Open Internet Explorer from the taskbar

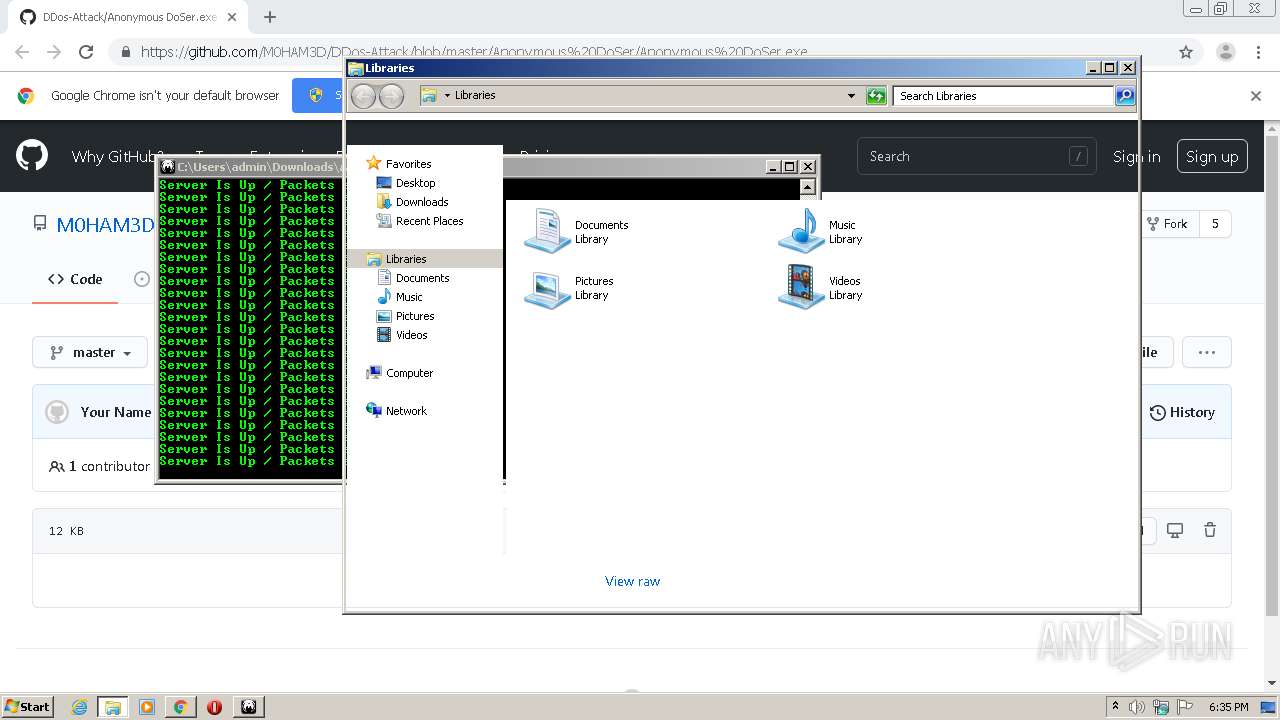click(79, 707)
